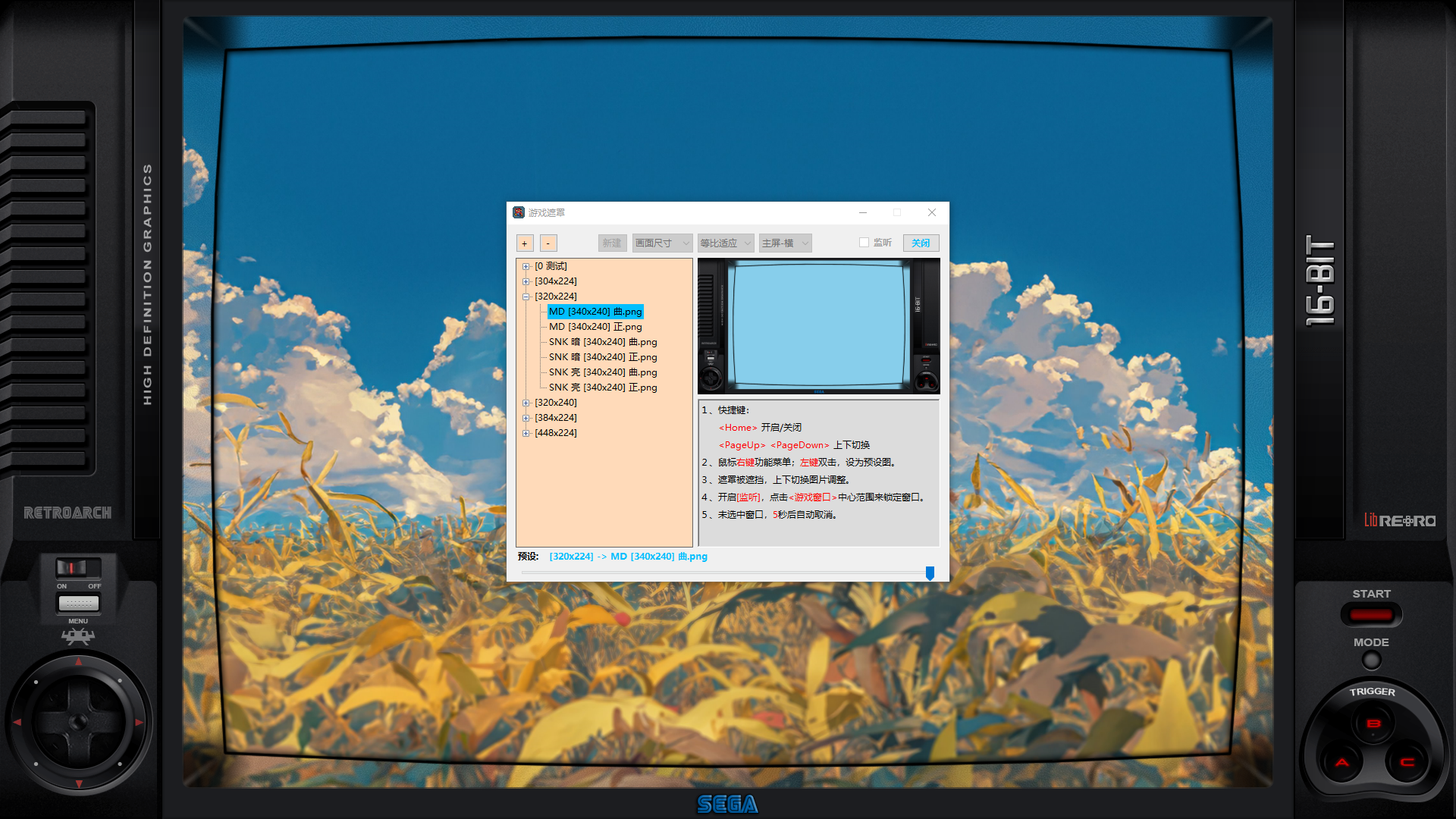Click the minus (-) collapse-all button
Screen dimensions: 1456x819
[x=548, y=243]
